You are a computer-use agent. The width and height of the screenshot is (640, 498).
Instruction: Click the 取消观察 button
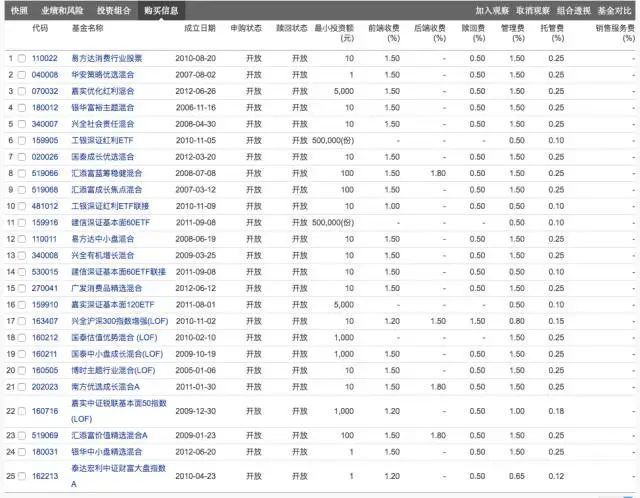coord(533,11)
